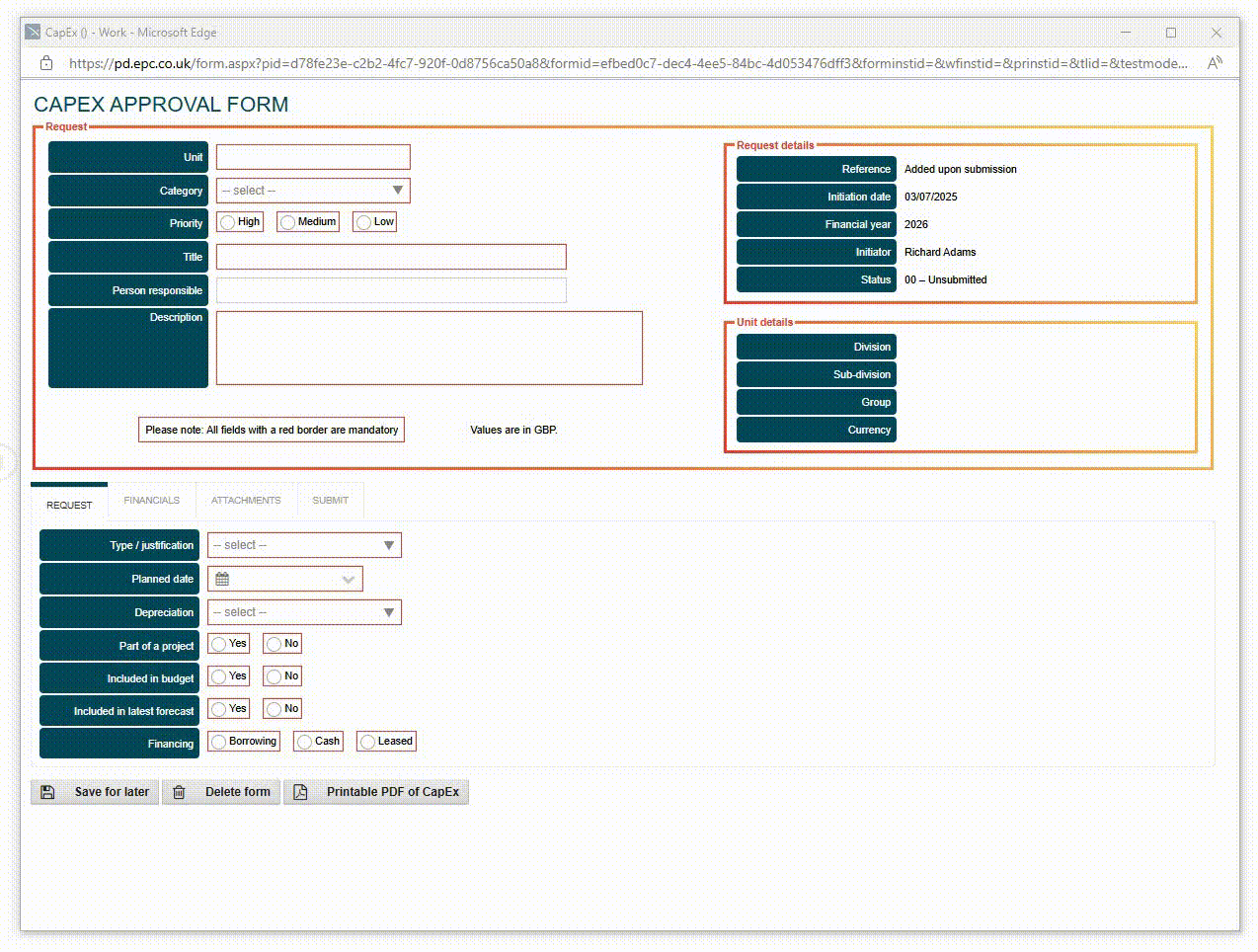Mark Part of a project as Yes
This screenshot has width=1258, height=952.
pos(218,644)
